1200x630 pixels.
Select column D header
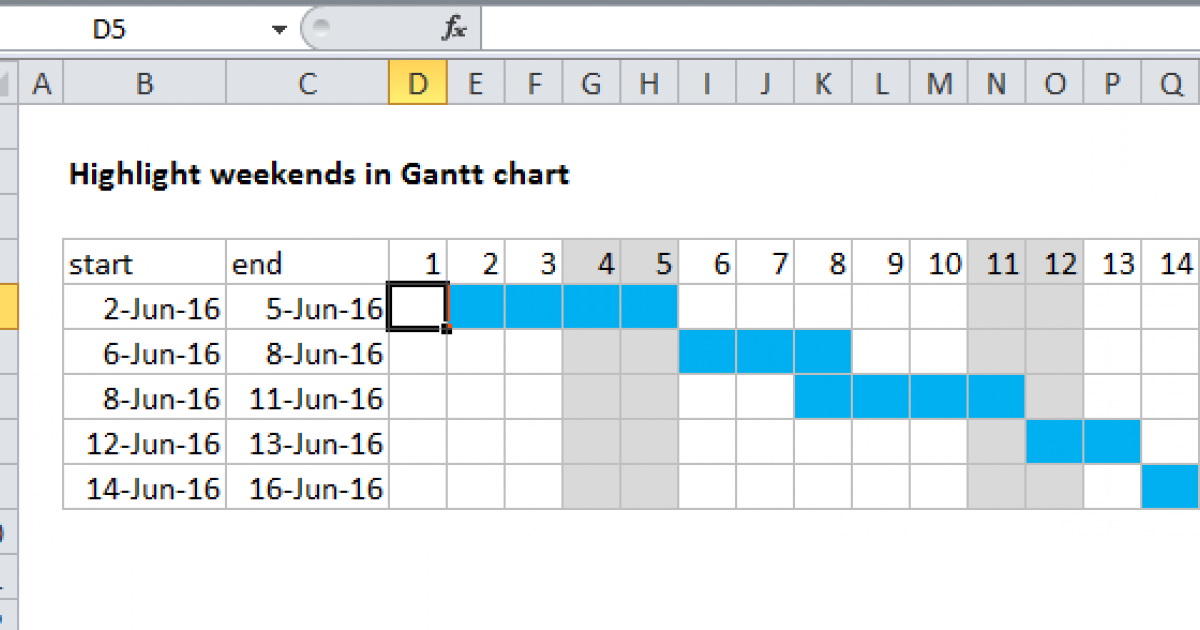(418, 85)
